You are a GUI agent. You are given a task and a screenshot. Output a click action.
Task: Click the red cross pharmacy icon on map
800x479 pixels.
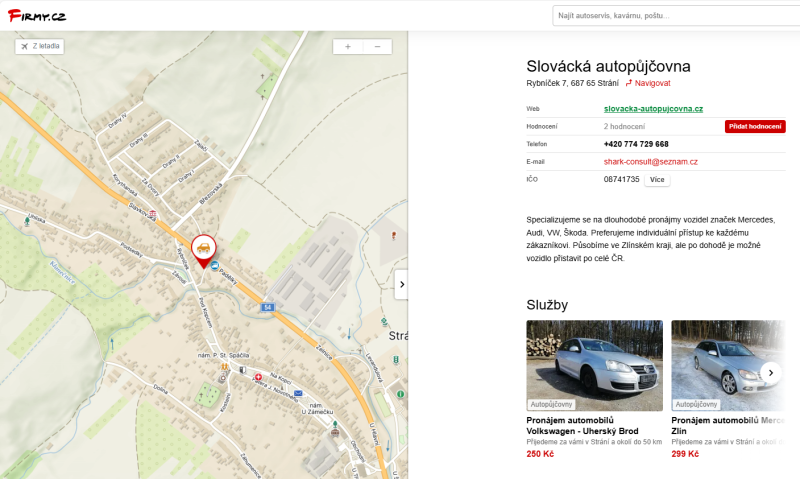[x=258, y=377]
